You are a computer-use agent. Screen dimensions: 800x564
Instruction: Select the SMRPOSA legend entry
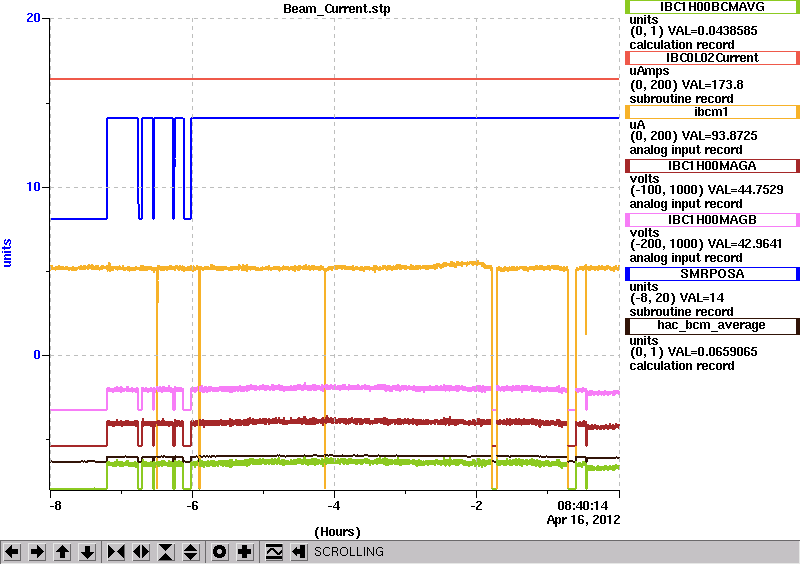click(712, 274)
